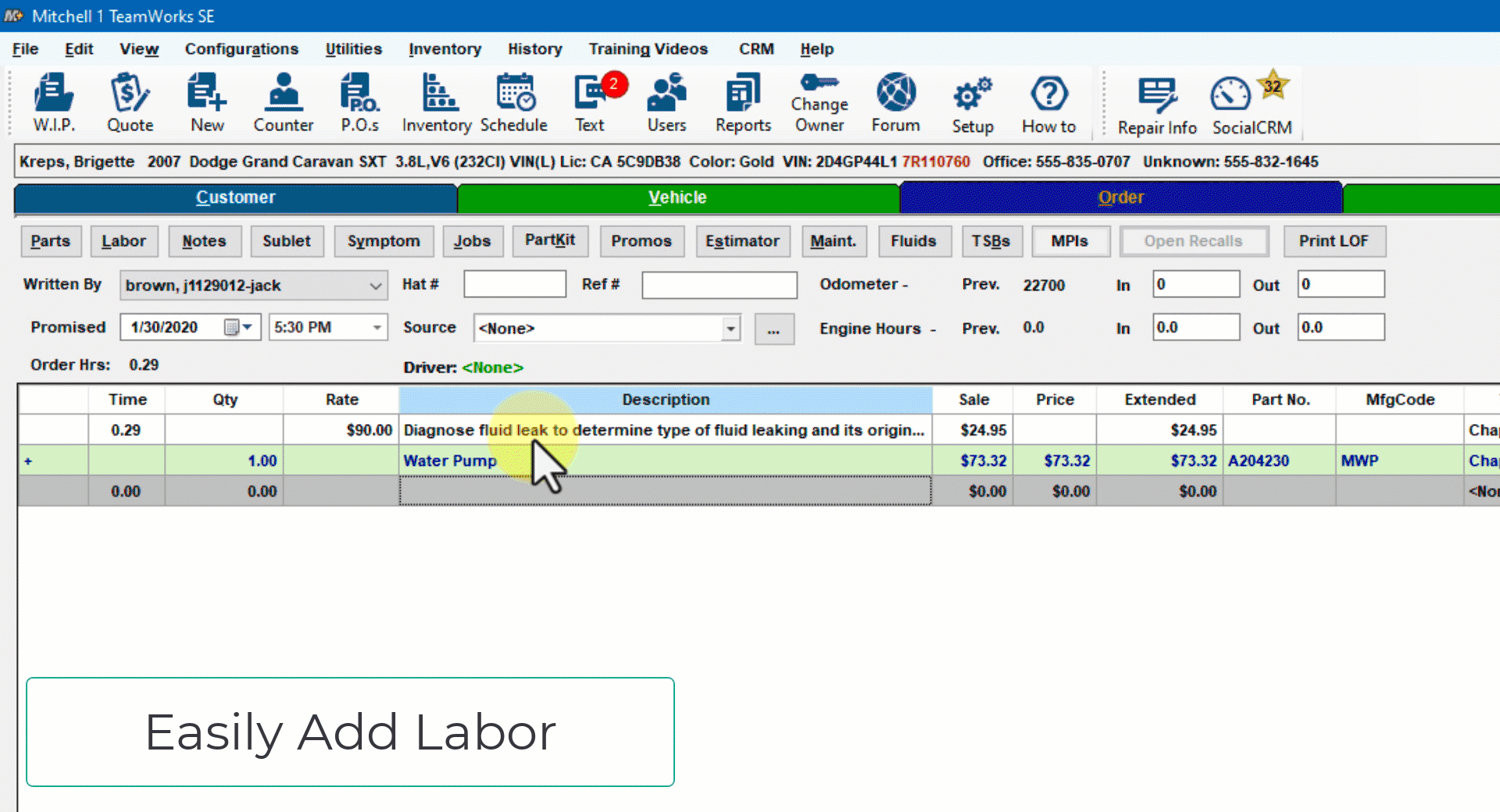This screenshot has height=812, width=1500.
Task: Expand the Written By dropdown
Action: (x=375, y=286)
